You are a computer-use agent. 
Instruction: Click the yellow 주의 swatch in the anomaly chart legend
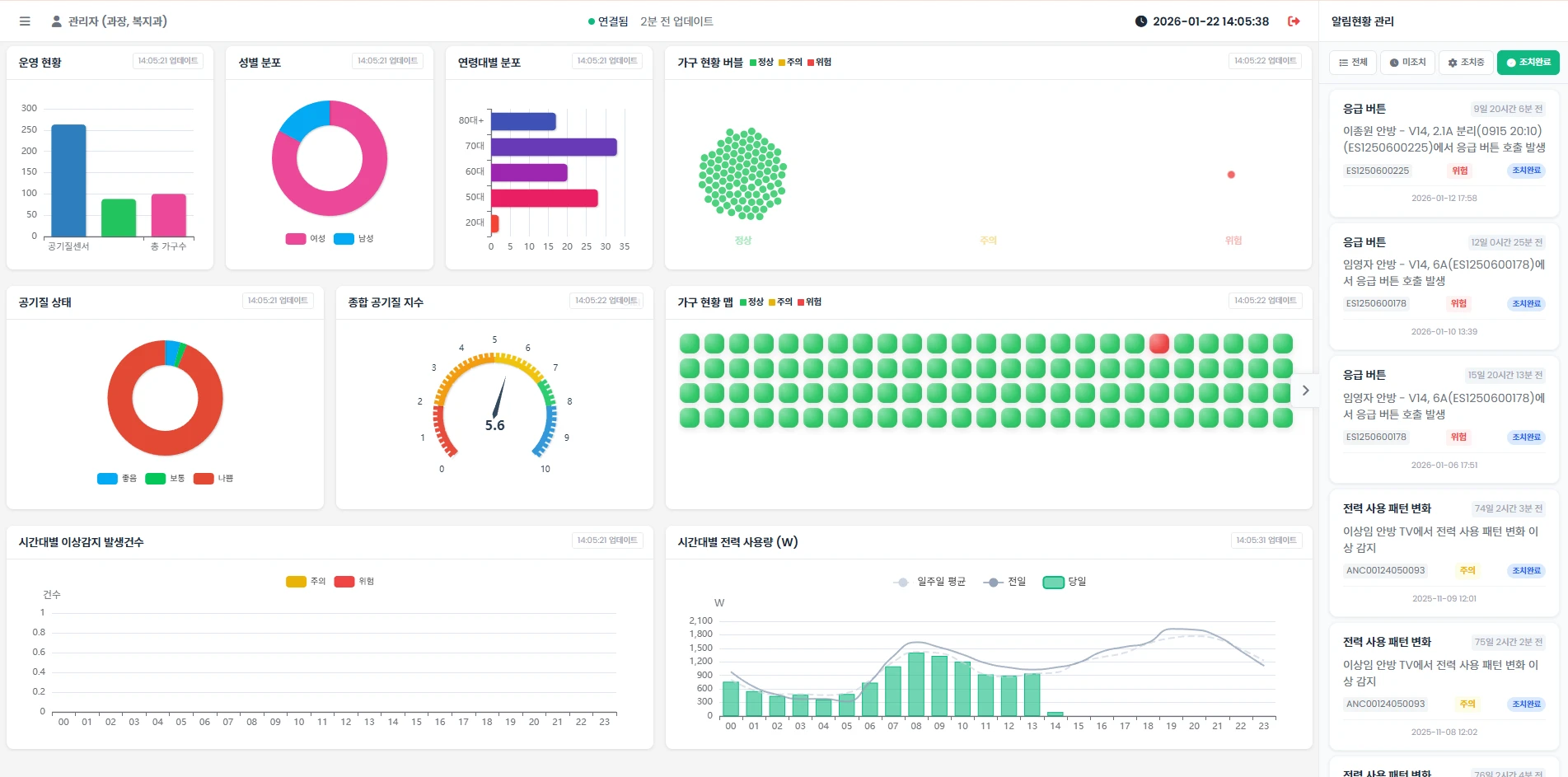point(296,582)
